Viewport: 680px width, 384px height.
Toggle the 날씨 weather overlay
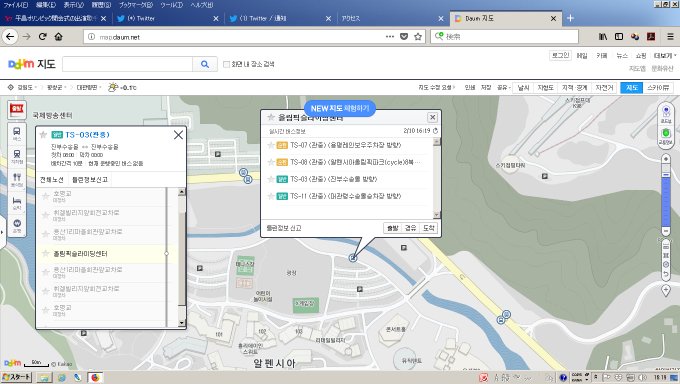(523, 88)
